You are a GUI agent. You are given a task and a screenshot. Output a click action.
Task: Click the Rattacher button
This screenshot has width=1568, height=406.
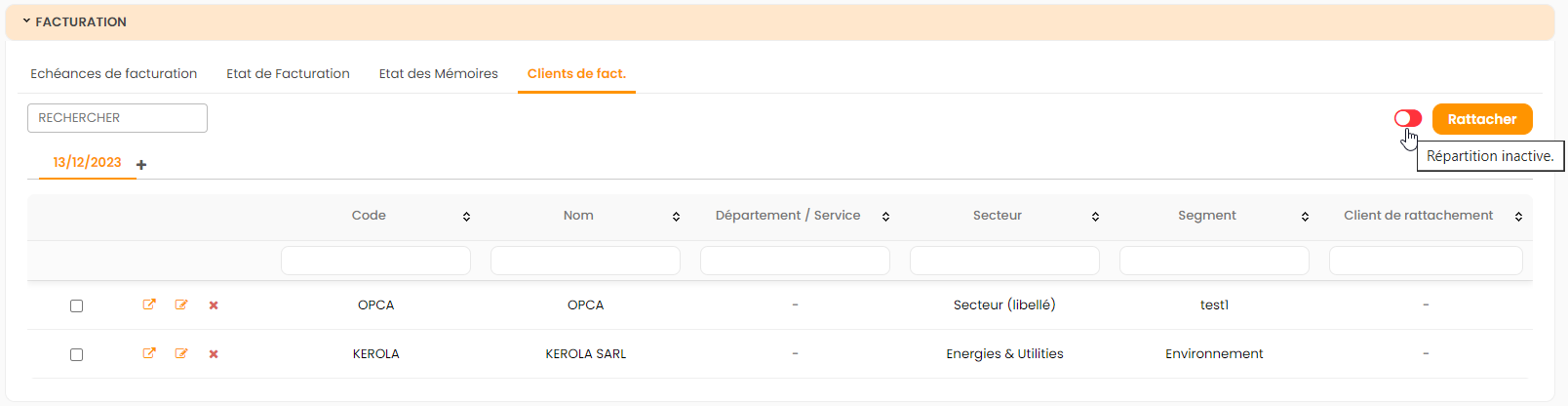click(1481, 119)
